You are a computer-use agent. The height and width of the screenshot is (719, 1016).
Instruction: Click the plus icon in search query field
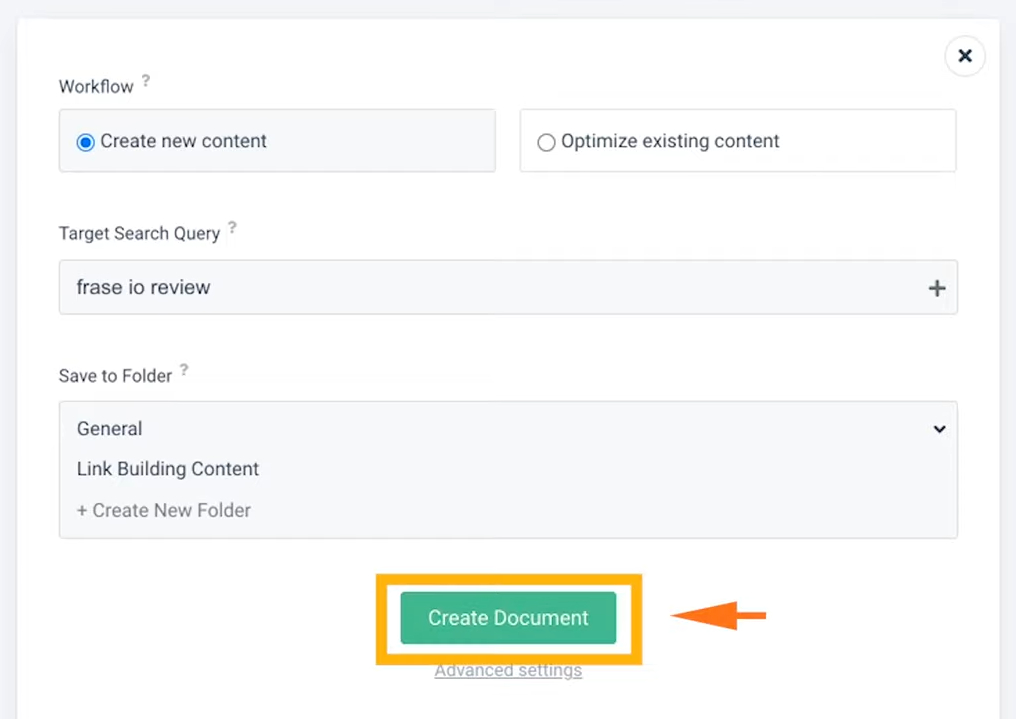click(937, 288)
